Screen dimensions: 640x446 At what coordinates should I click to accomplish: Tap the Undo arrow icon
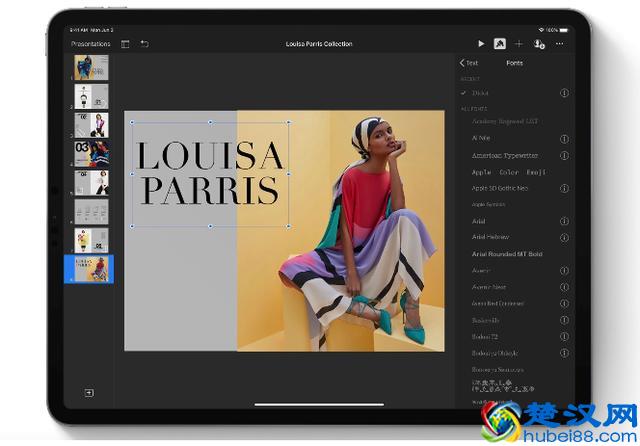145,44
